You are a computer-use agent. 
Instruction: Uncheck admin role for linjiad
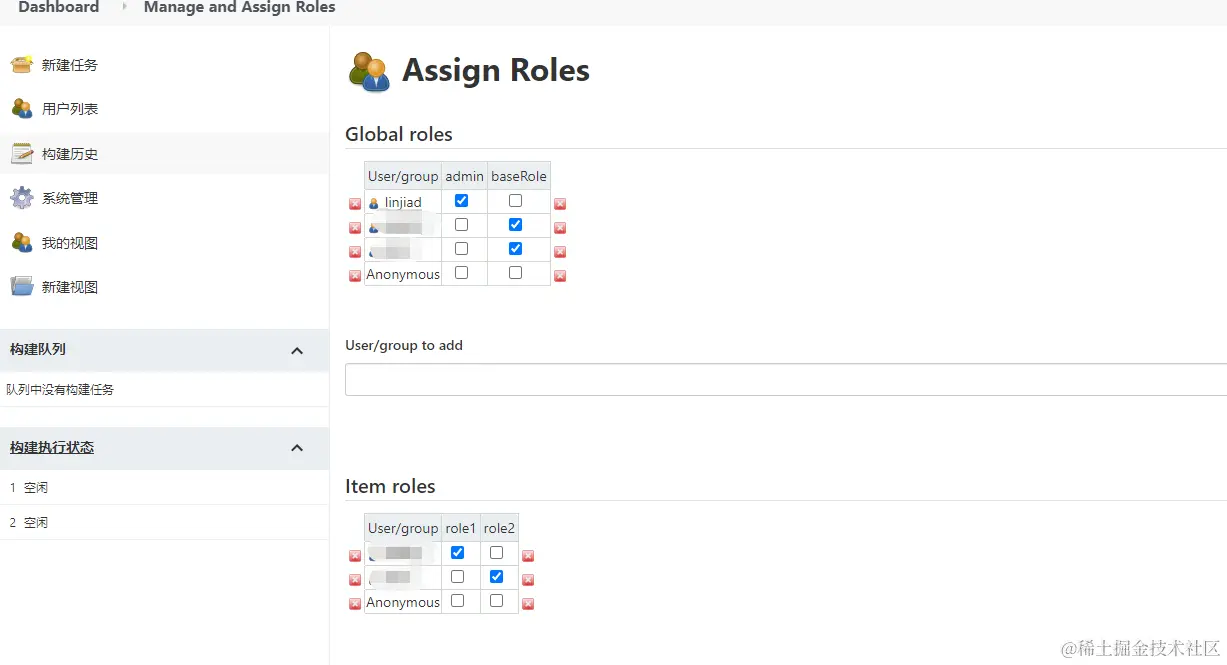point(461,201)
